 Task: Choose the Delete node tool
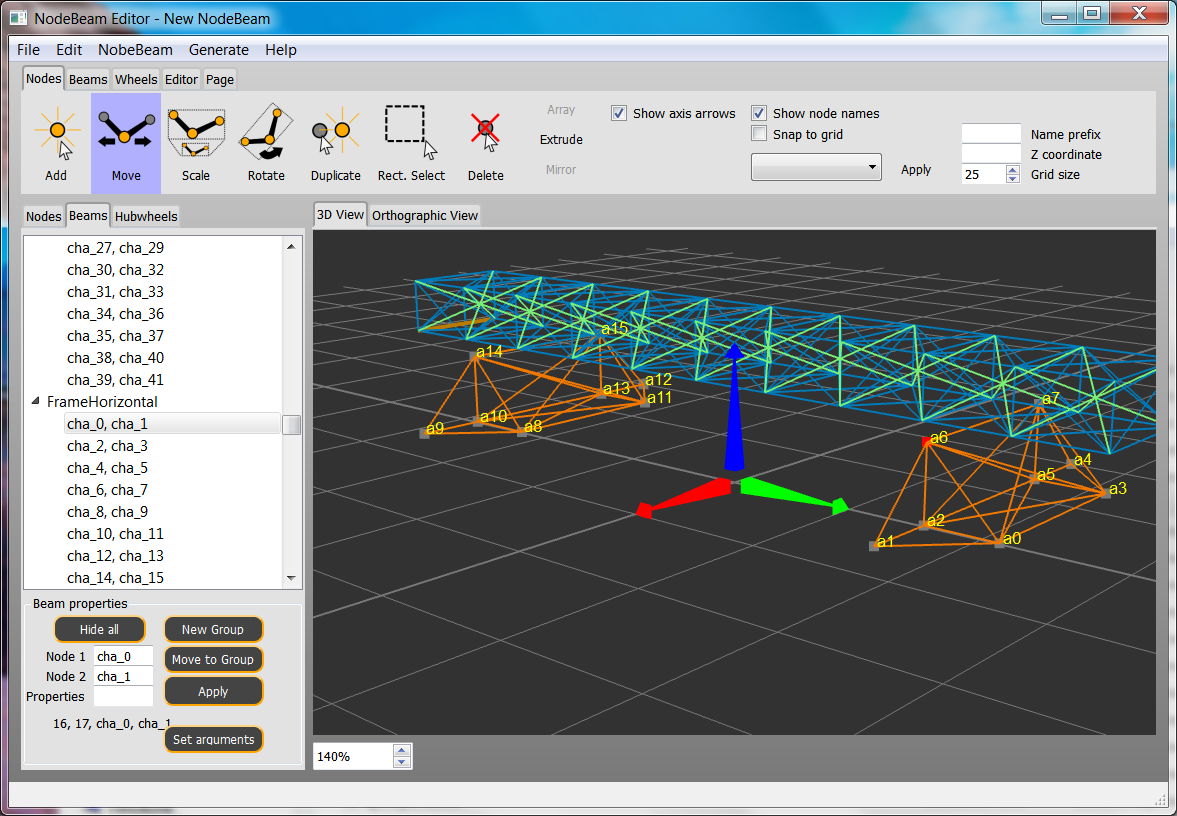click(x=486, y=143)
